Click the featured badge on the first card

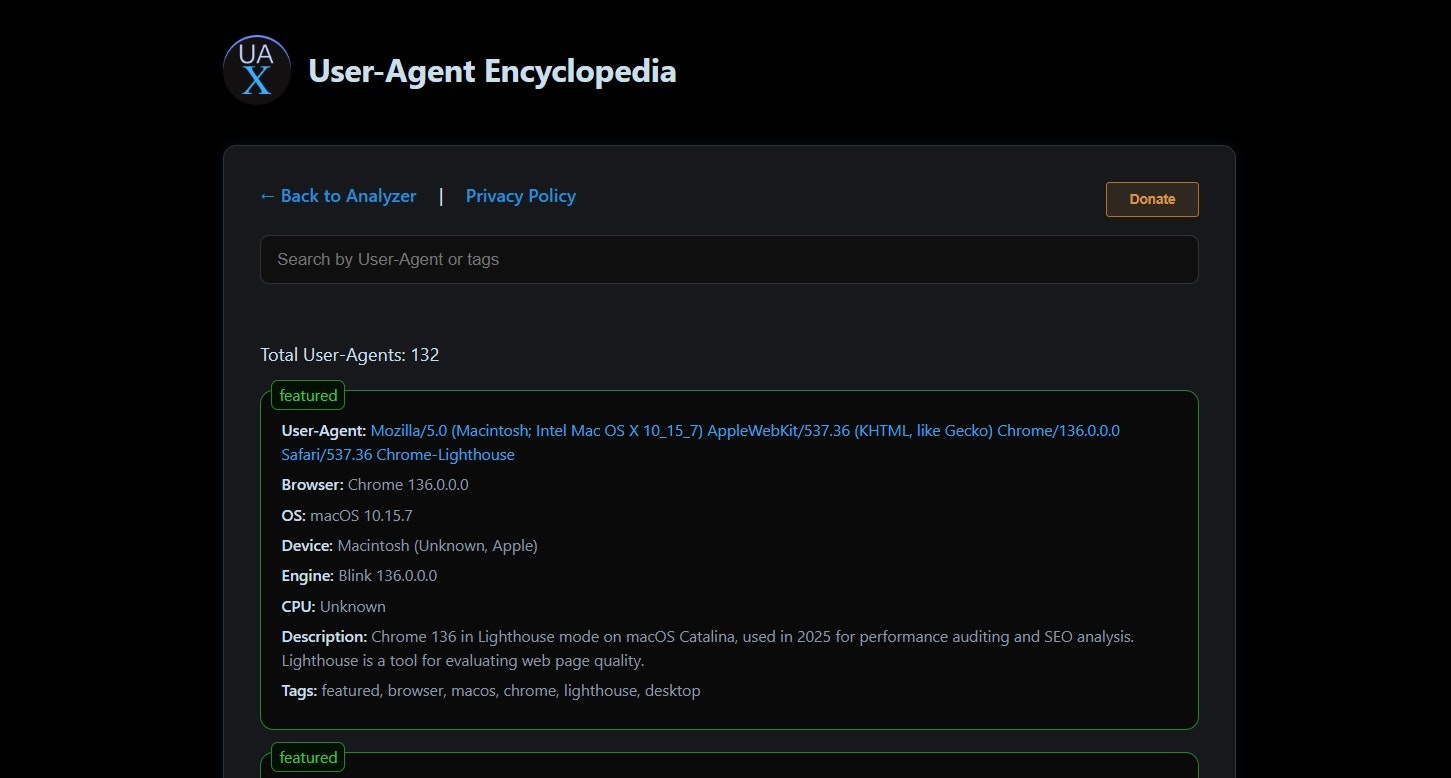[x=307, y=395]
